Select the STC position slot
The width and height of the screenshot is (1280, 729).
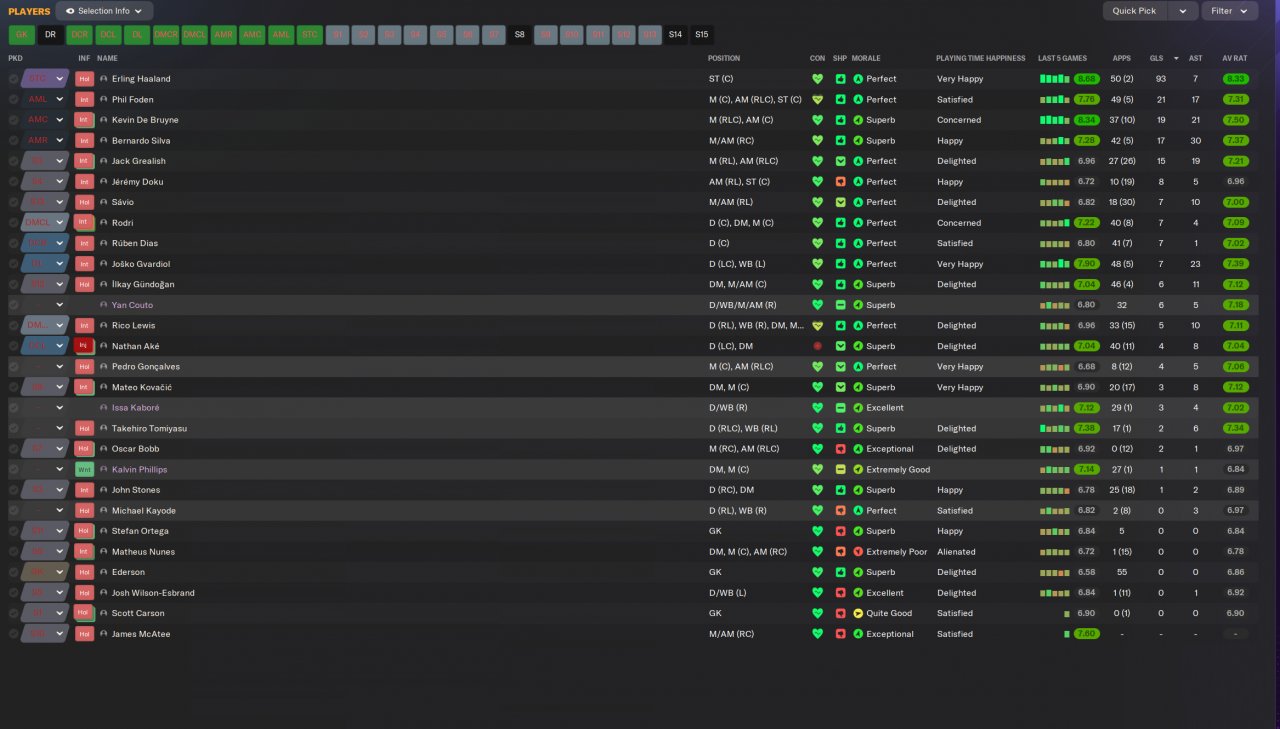click(x=310, y=35)
